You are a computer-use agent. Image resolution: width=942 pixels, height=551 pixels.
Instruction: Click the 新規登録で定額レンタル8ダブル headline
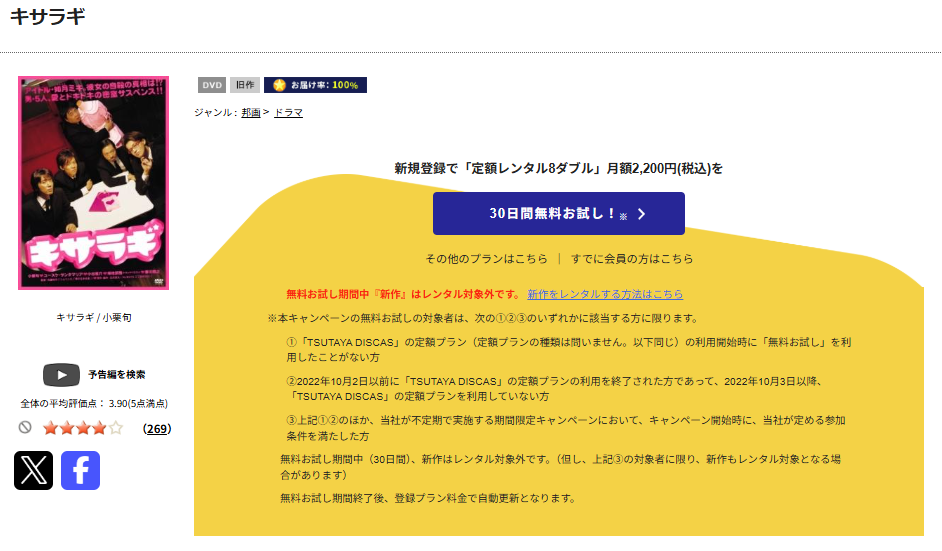pos(559,168)
